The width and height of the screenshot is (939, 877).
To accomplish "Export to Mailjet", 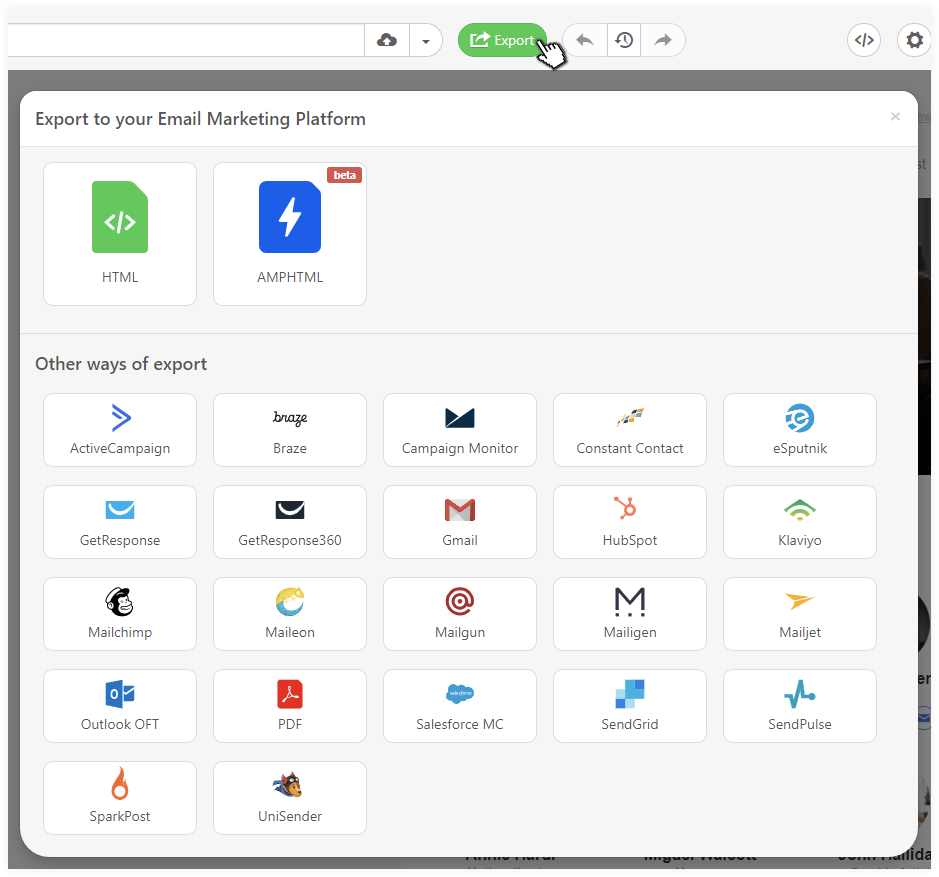I will pyautogui.click(x=800, y=614).
